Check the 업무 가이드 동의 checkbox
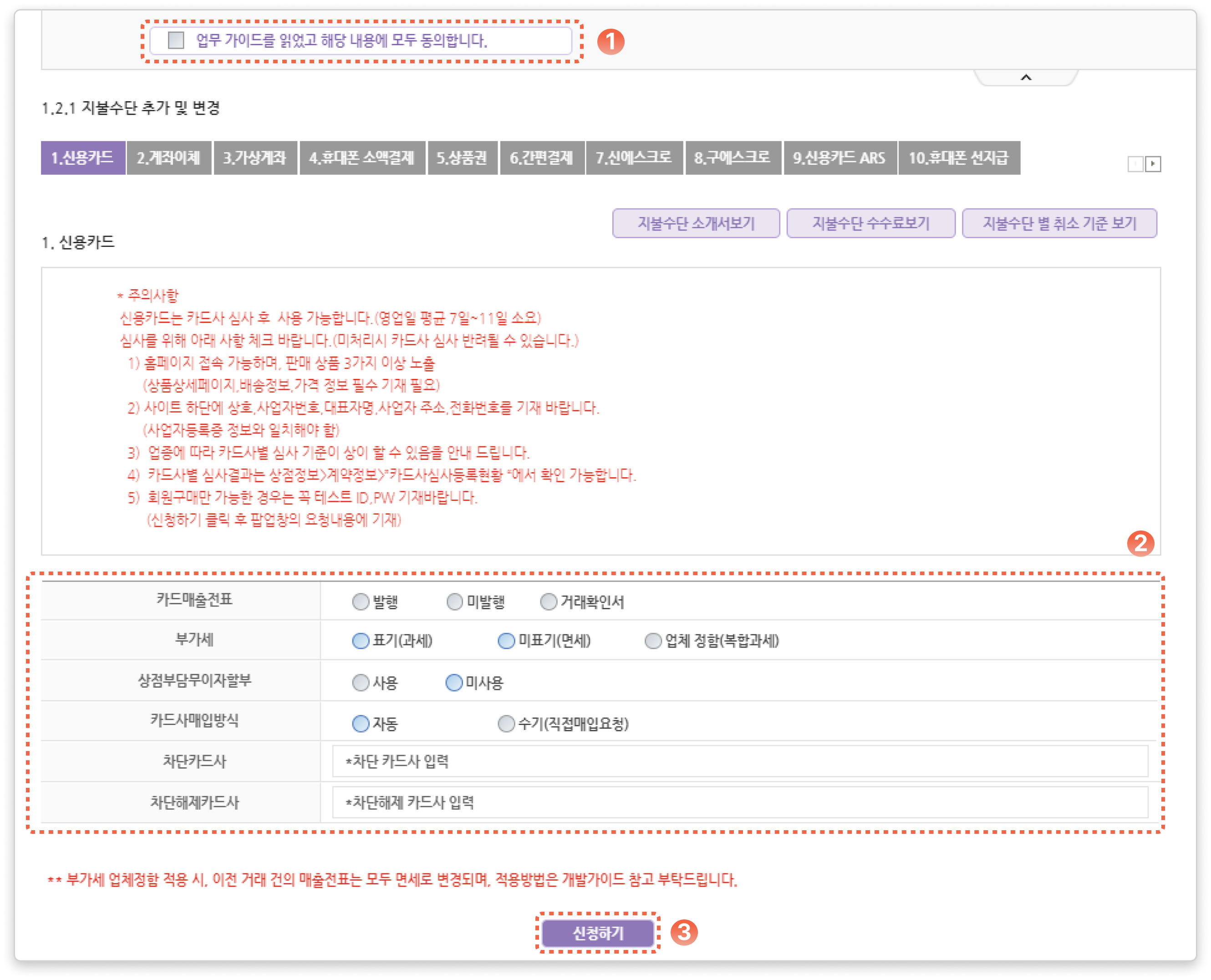Image resolution: width=1211 pixels, height=980 pixels. point(176,40)
